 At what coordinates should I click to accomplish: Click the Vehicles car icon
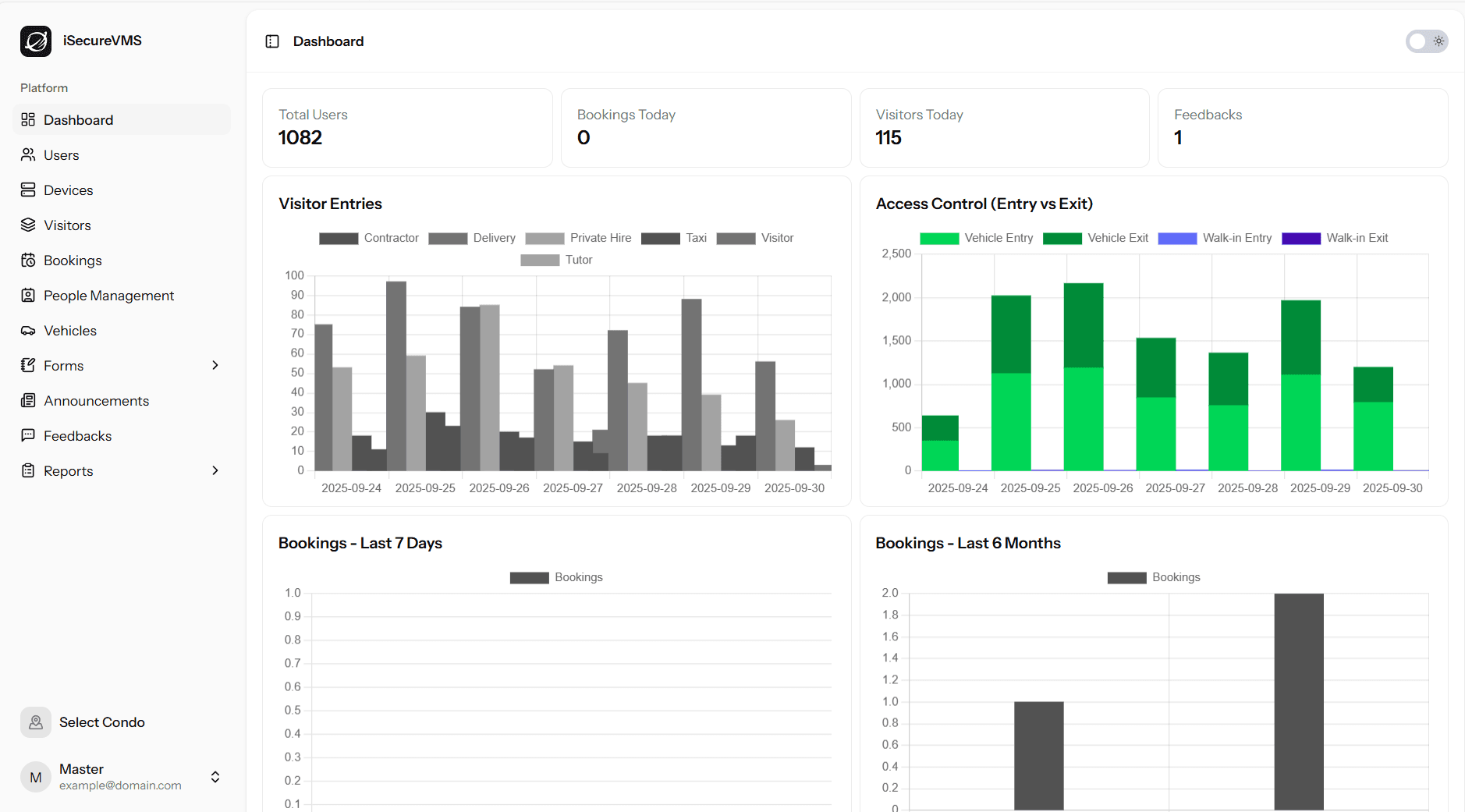pos(28,331)
